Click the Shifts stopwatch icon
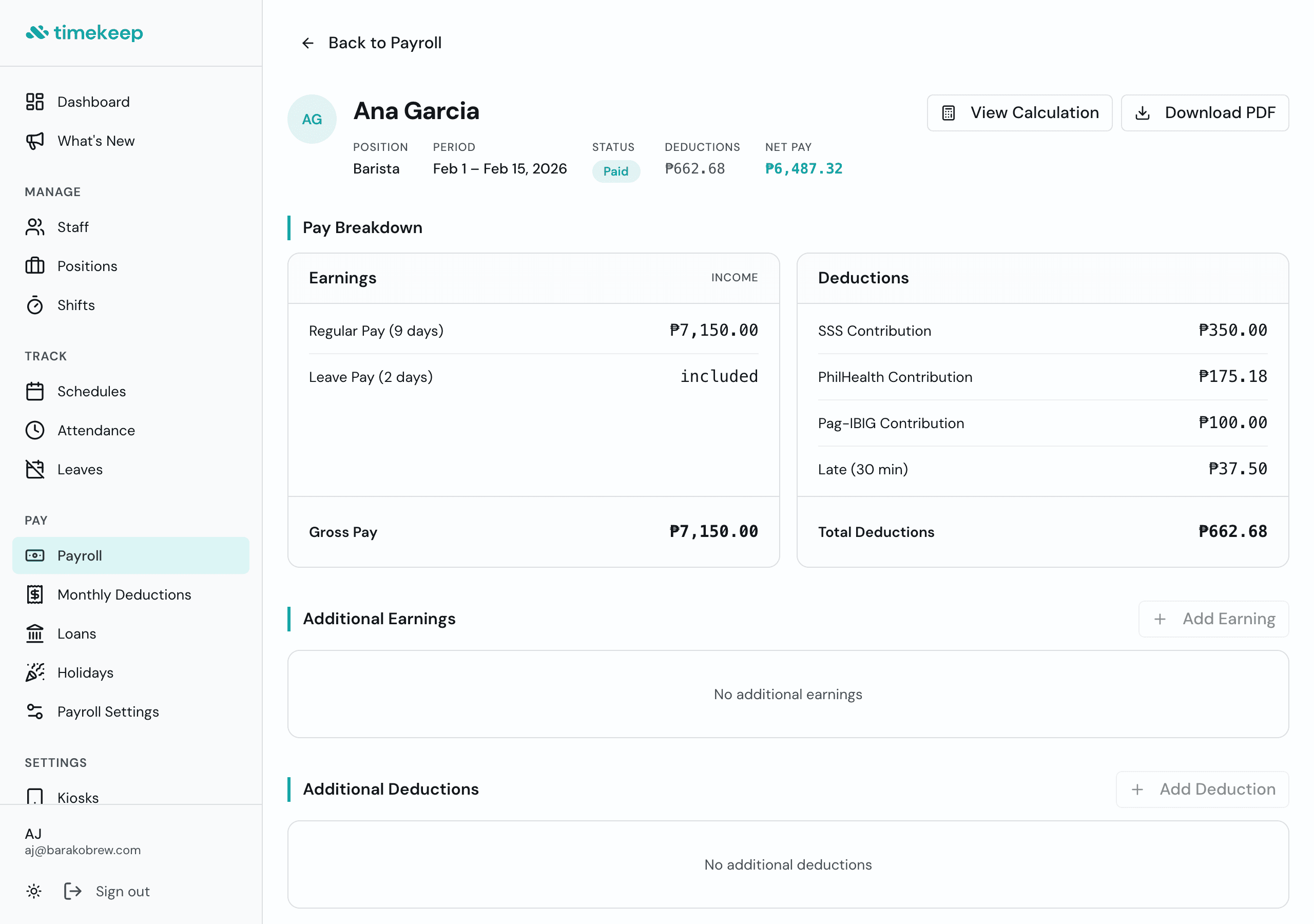Viewport: 1314px width, 924px height. (x=35, y=305)
